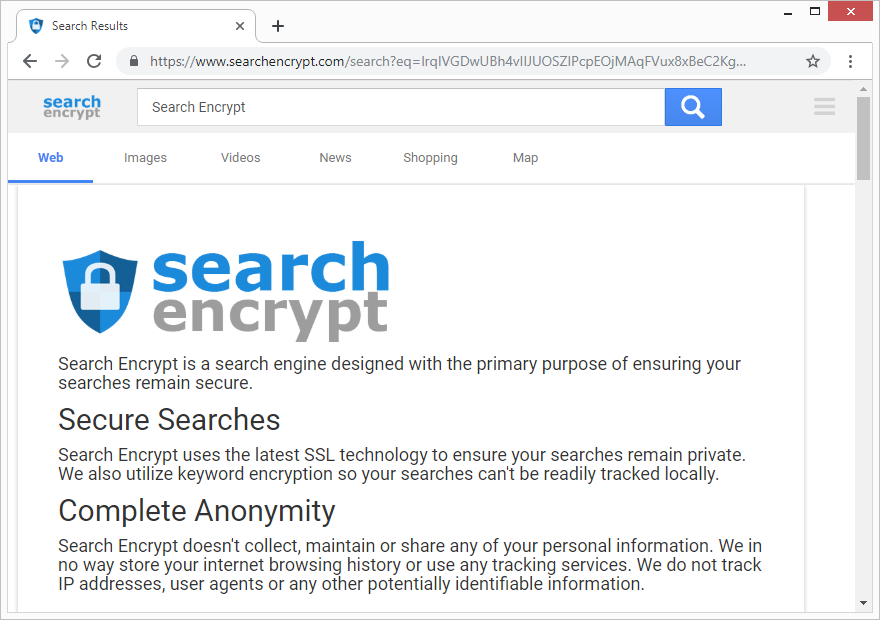Open the hamburger menu beside the search bar
This screenshot has height=620, width=880.
824,106
